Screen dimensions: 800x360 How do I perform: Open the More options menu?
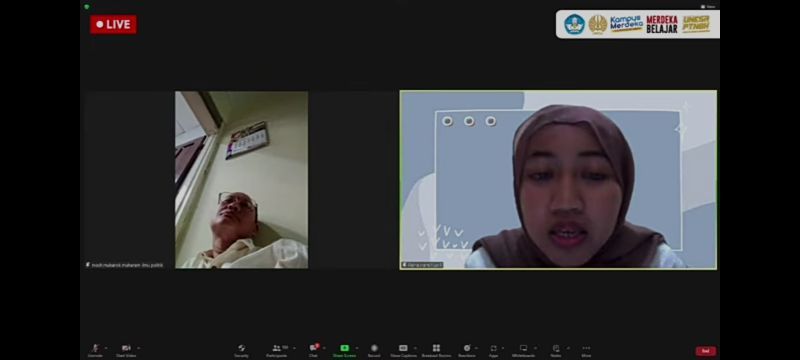[586, 350]
